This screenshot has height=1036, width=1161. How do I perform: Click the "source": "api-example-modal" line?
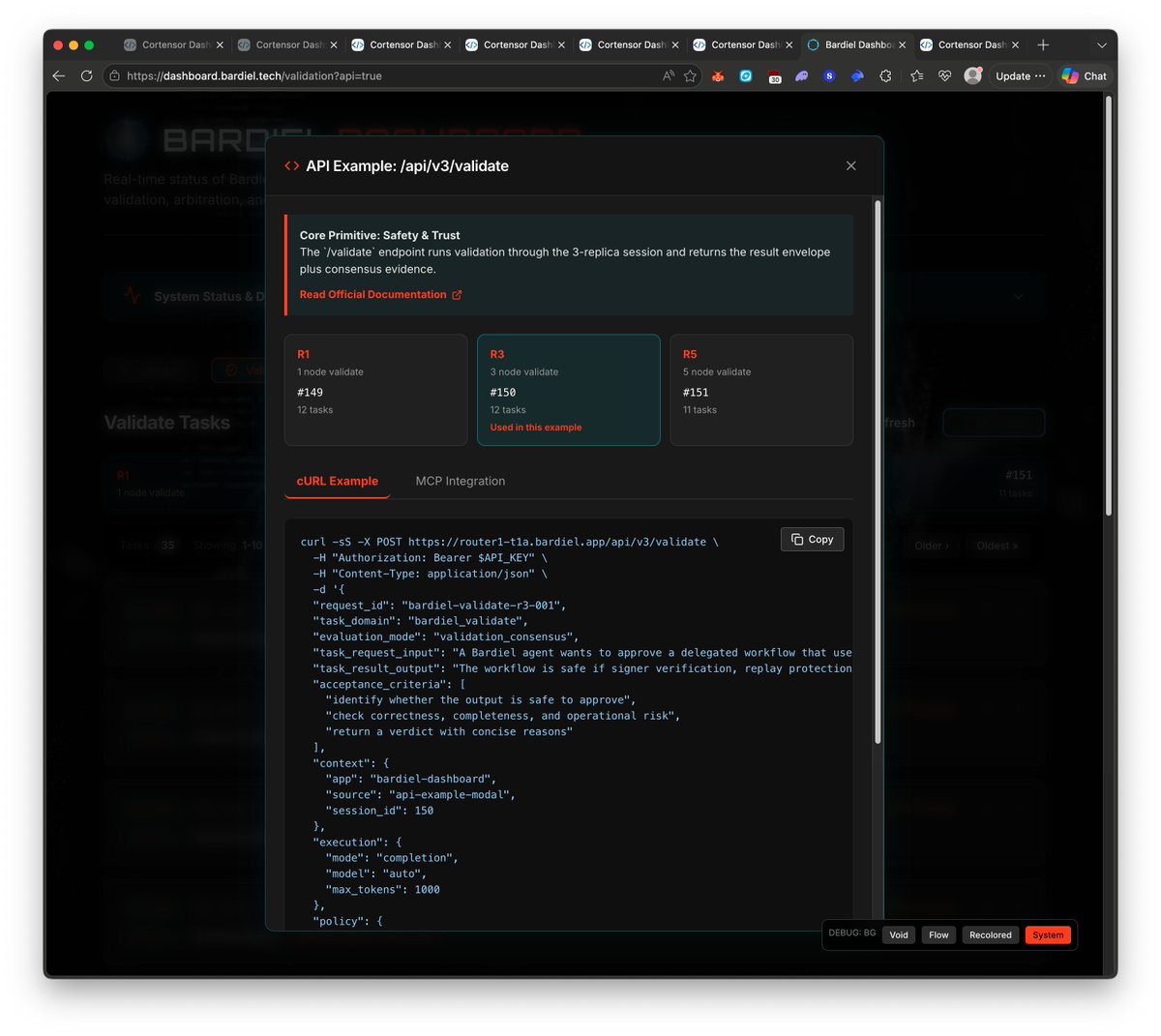pyautogui.click(x=420, y=795)
